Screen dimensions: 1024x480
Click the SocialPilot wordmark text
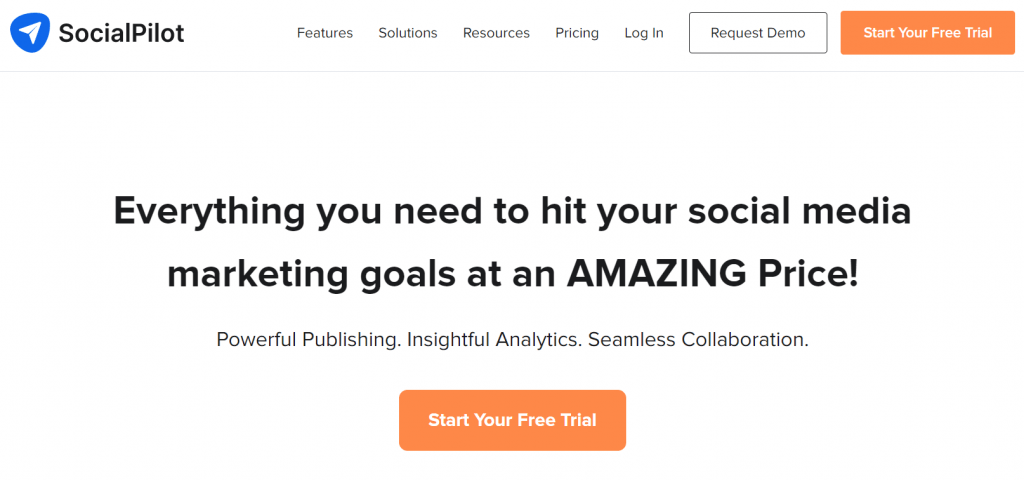[x=121, y=33]
